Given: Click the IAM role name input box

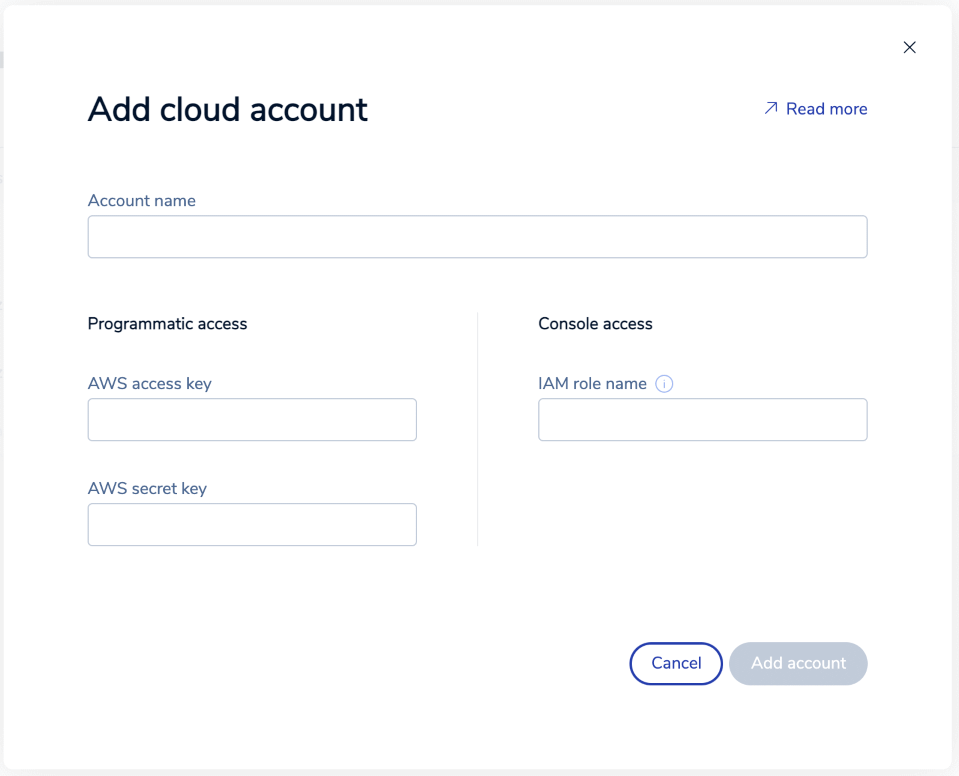Looking at the screenshot, I should pyautogui.click(x=702, y=420).
